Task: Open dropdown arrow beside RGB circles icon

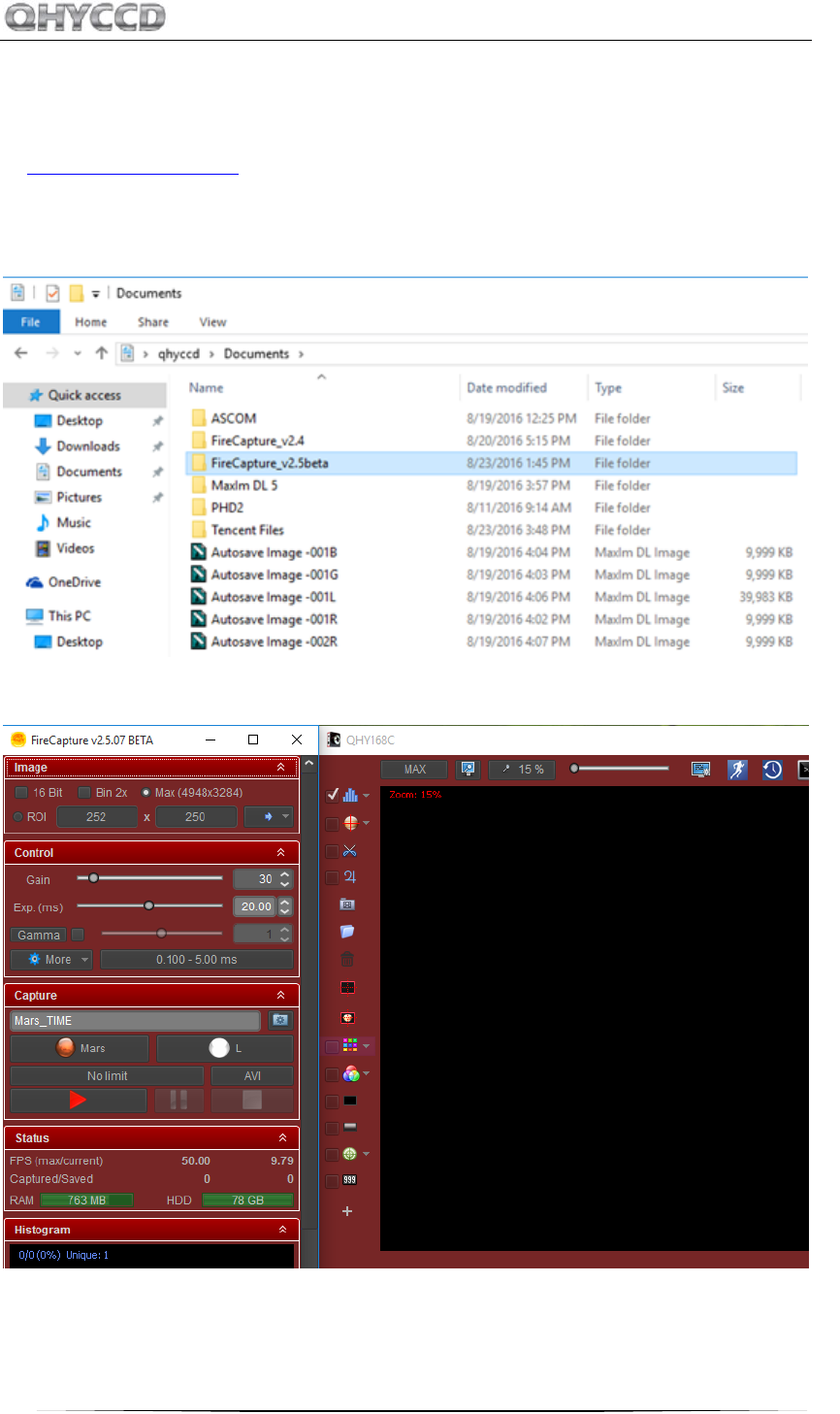Action: 366,1075
